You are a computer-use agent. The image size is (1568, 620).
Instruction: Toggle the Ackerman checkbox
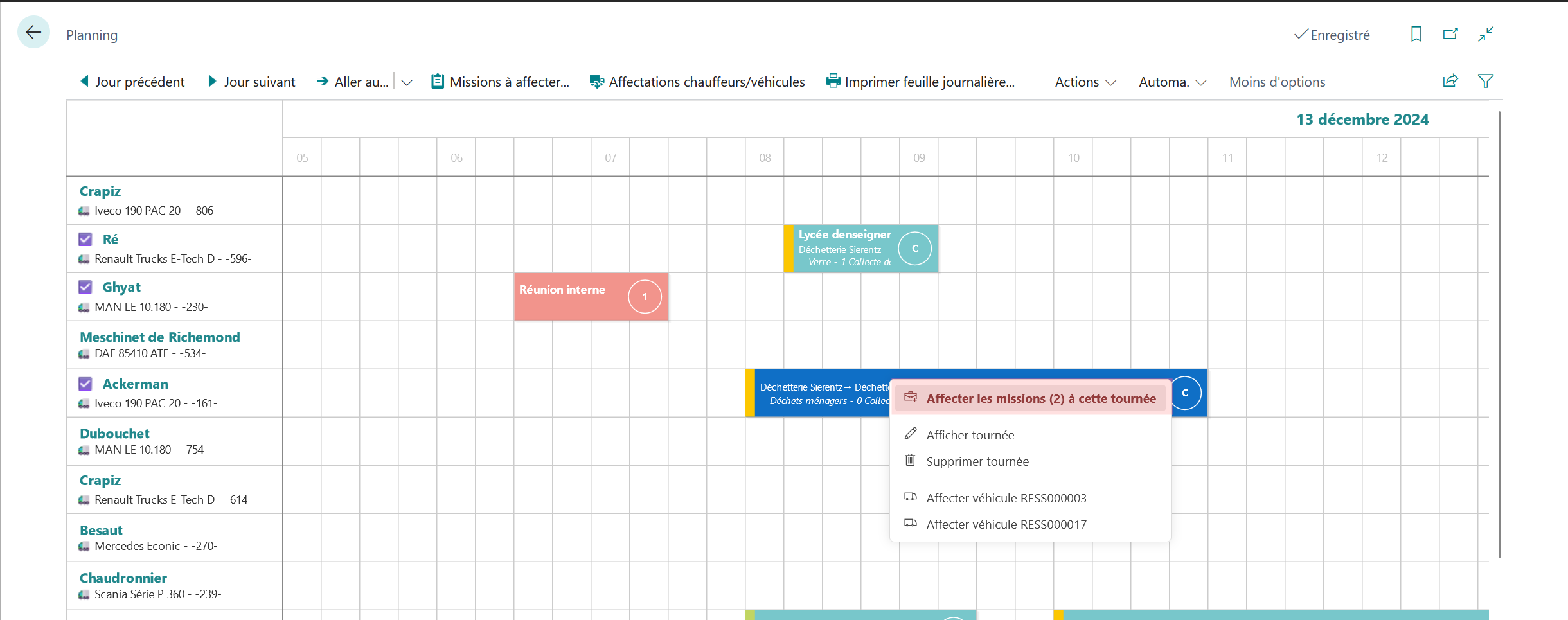[85, 384]
